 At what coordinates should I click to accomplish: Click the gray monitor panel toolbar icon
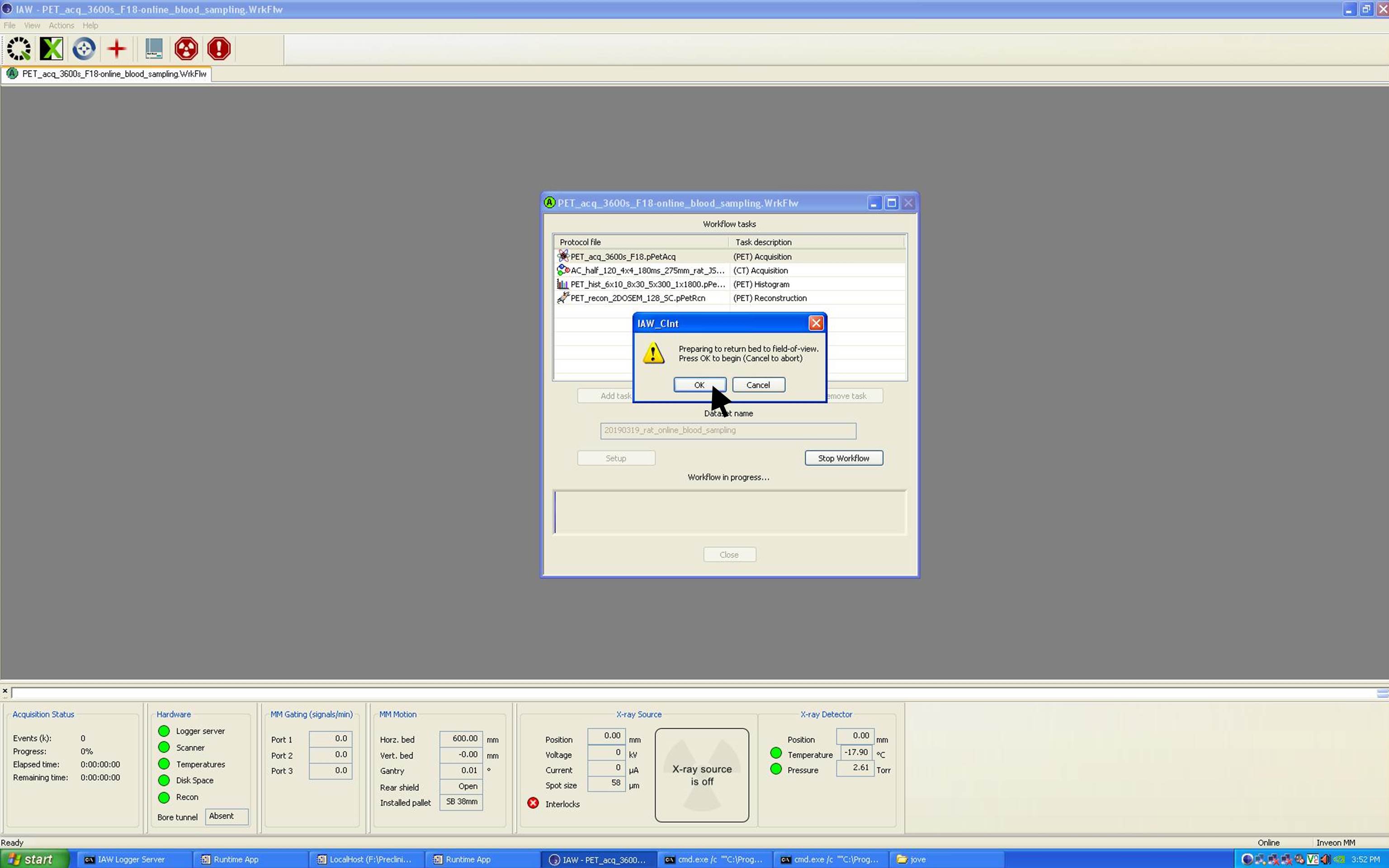[x=154, y=49]
